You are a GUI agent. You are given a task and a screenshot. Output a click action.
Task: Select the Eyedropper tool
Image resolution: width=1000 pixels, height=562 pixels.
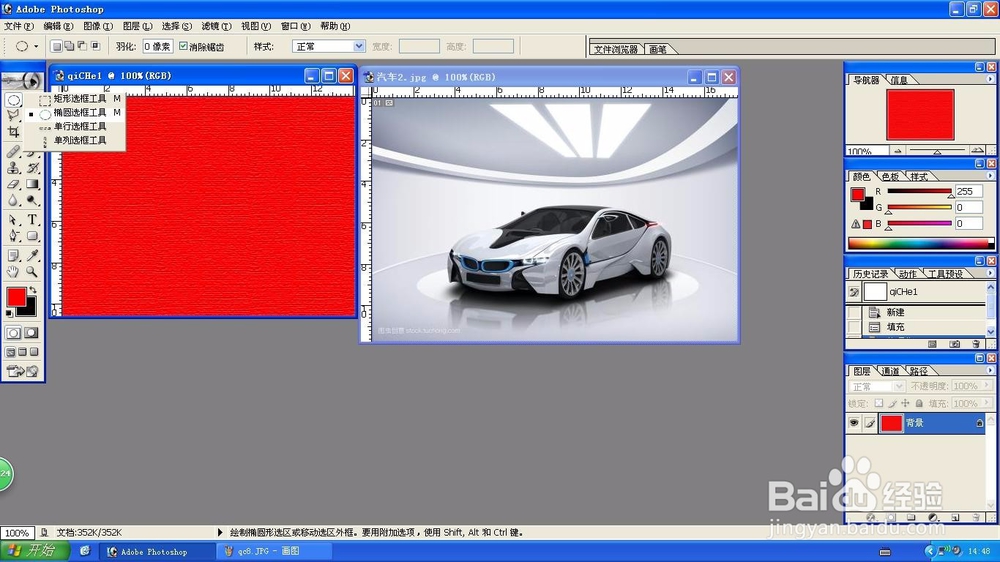click(33, 256)
